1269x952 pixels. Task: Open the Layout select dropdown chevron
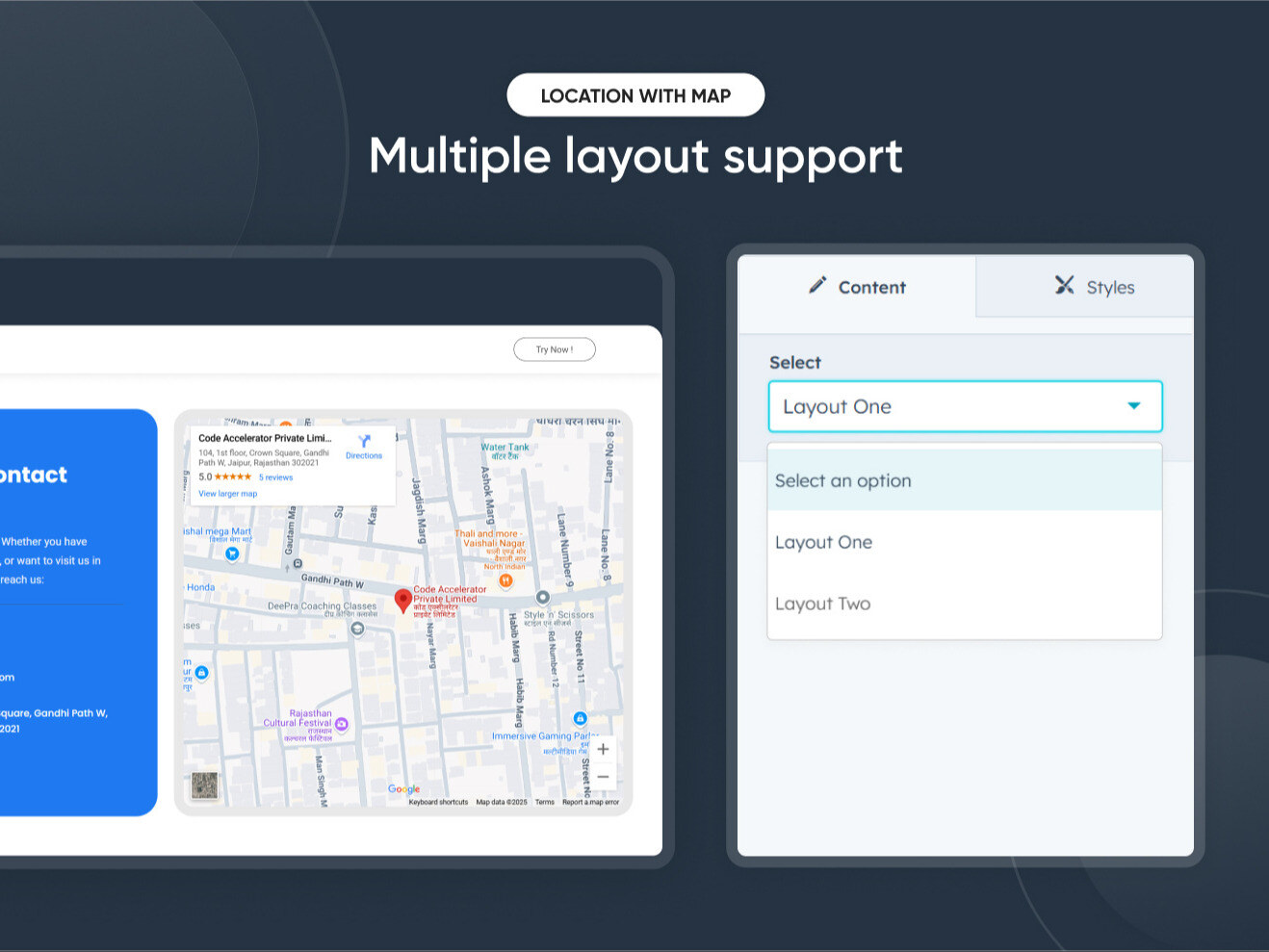point(1134,406)
